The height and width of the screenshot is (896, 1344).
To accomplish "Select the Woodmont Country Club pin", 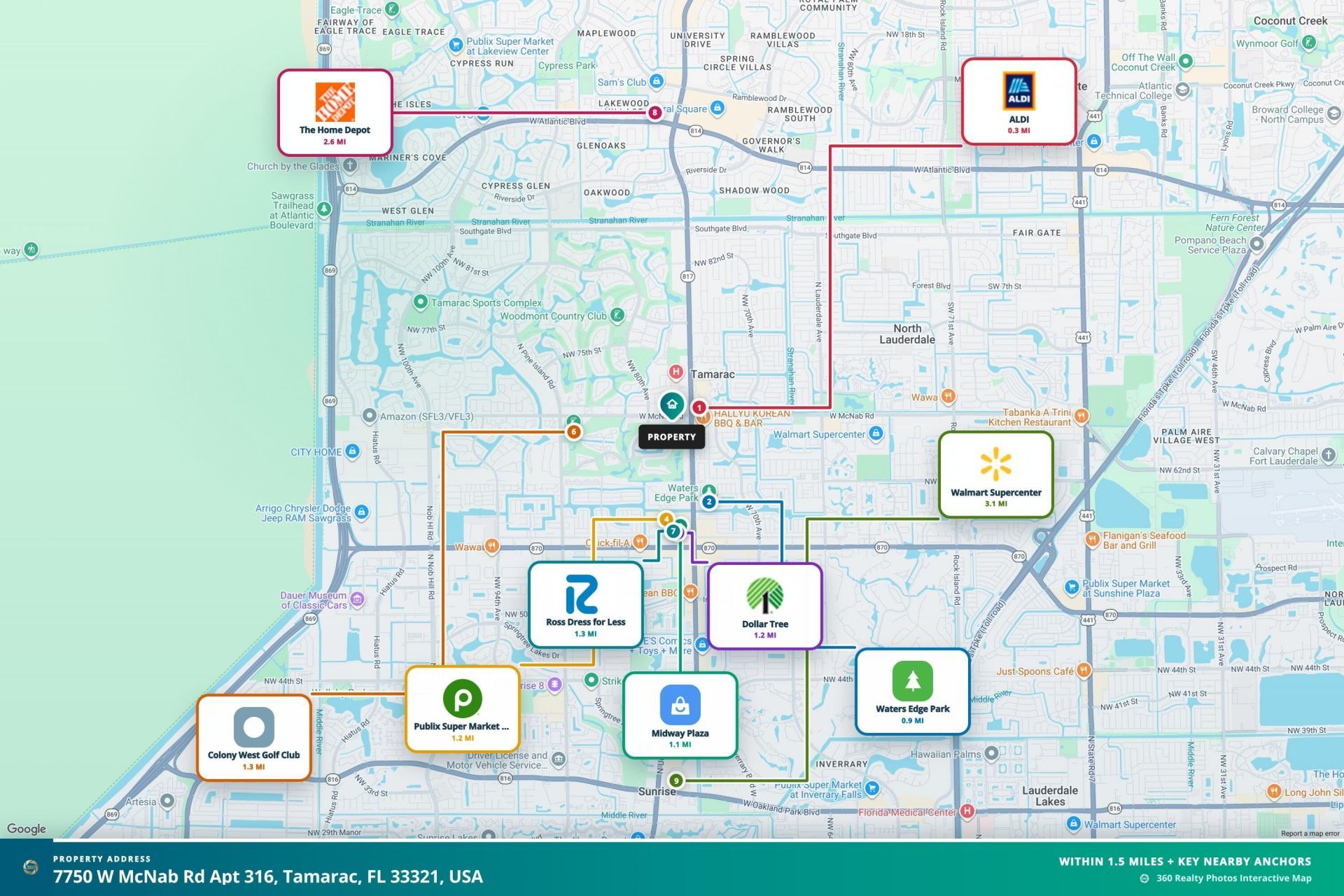I will click(617, 315).
